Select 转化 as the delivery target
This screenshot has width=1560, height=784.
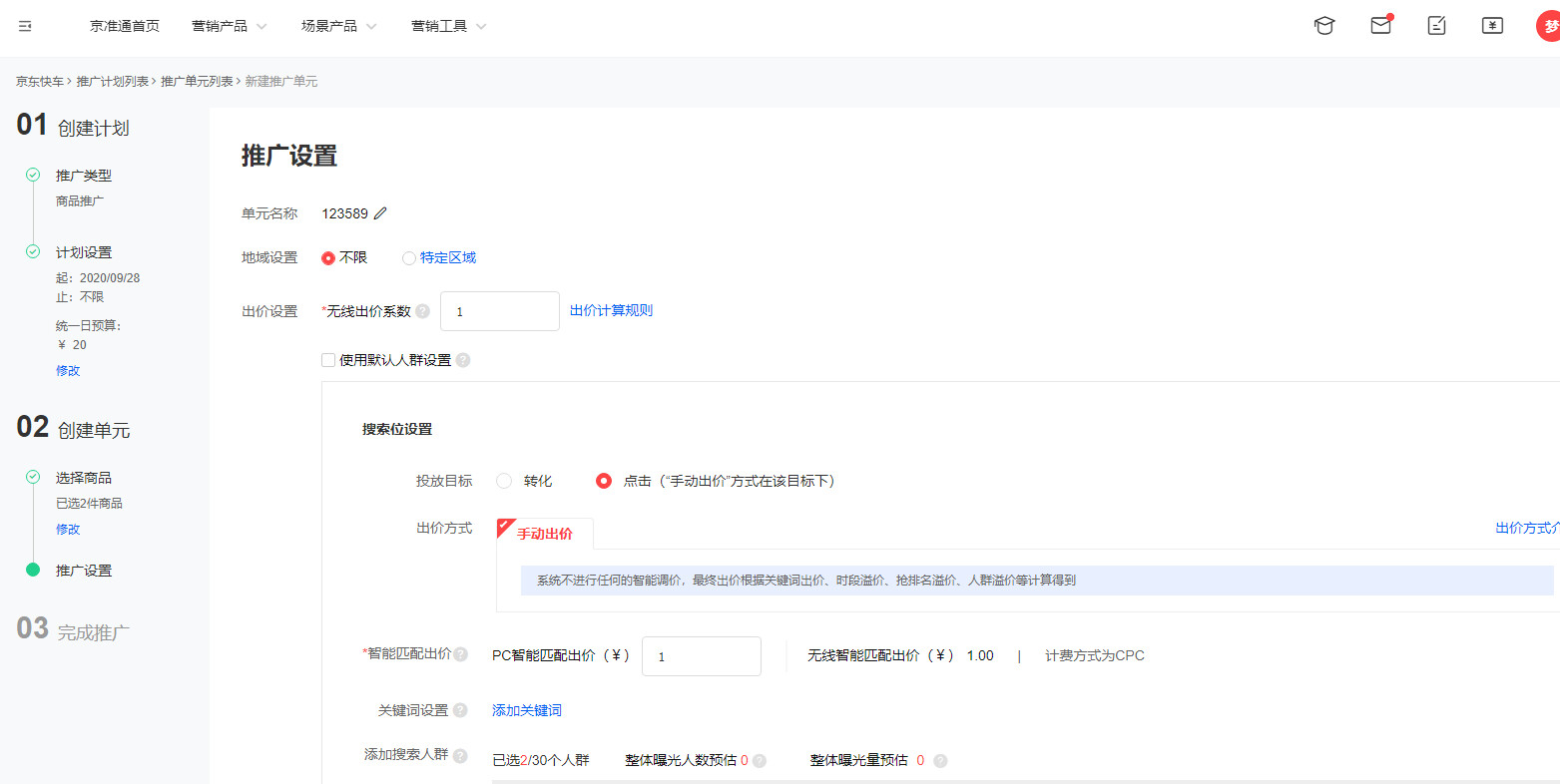504,481
